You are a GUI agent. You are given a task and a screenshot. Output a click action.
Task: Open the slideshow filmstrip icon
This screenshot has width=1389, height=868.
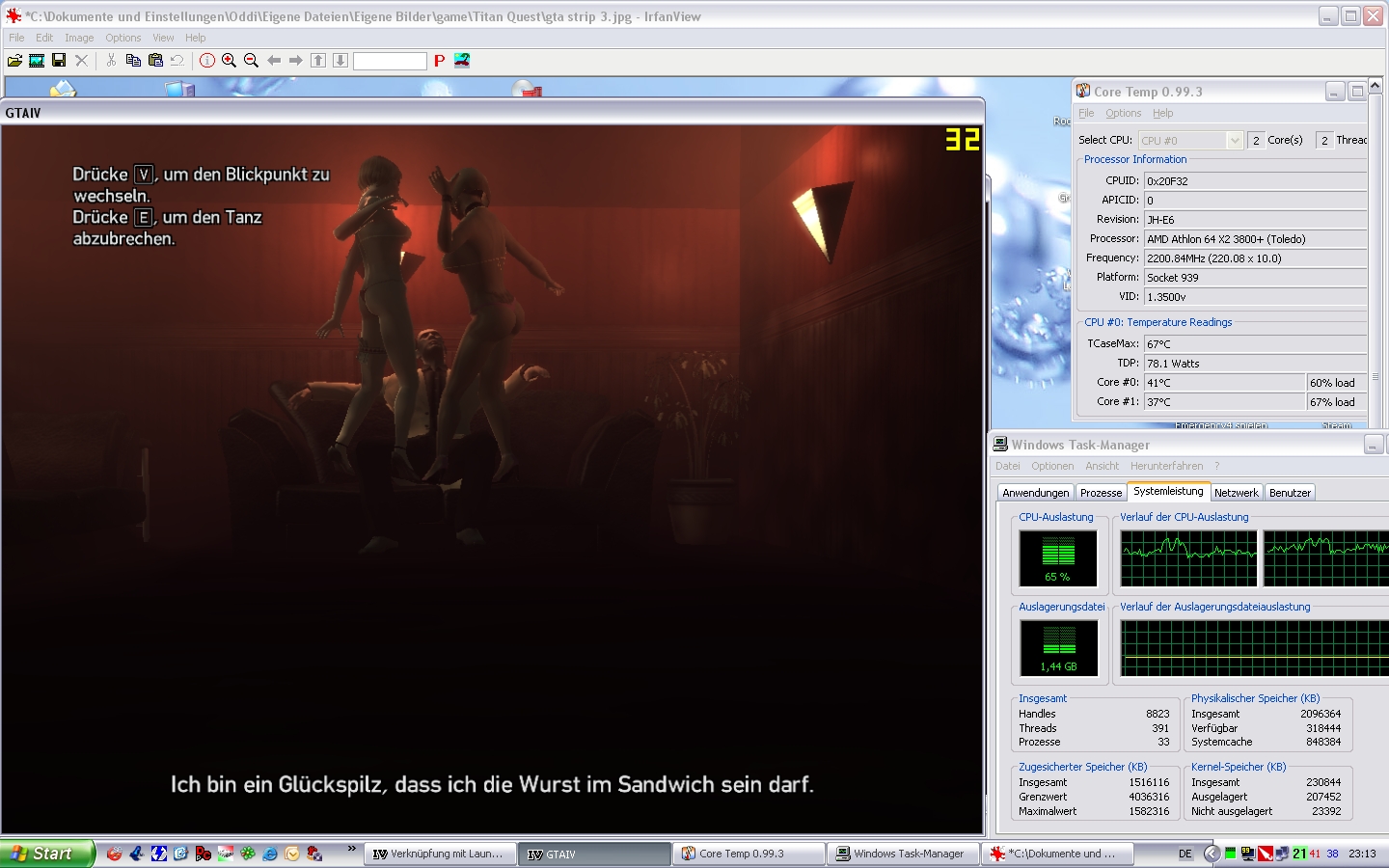pos(37,61)
